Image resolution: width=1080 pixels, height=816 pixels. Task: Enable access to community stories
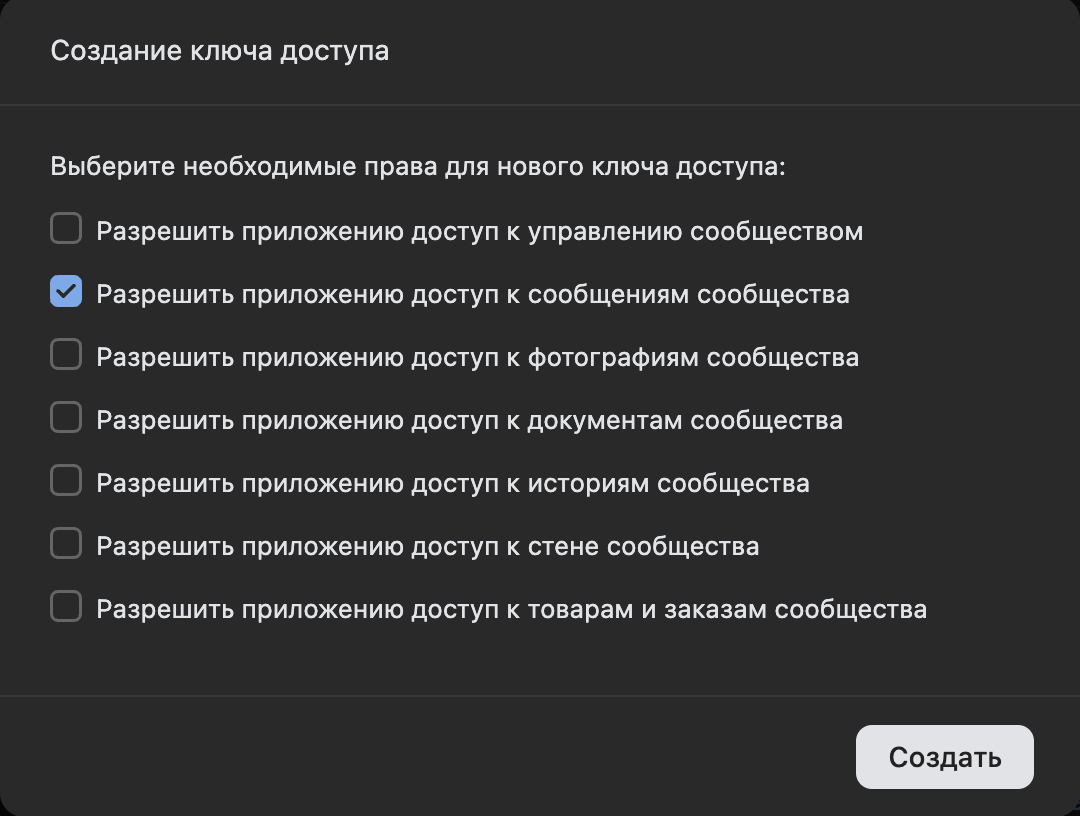[65, 480]
